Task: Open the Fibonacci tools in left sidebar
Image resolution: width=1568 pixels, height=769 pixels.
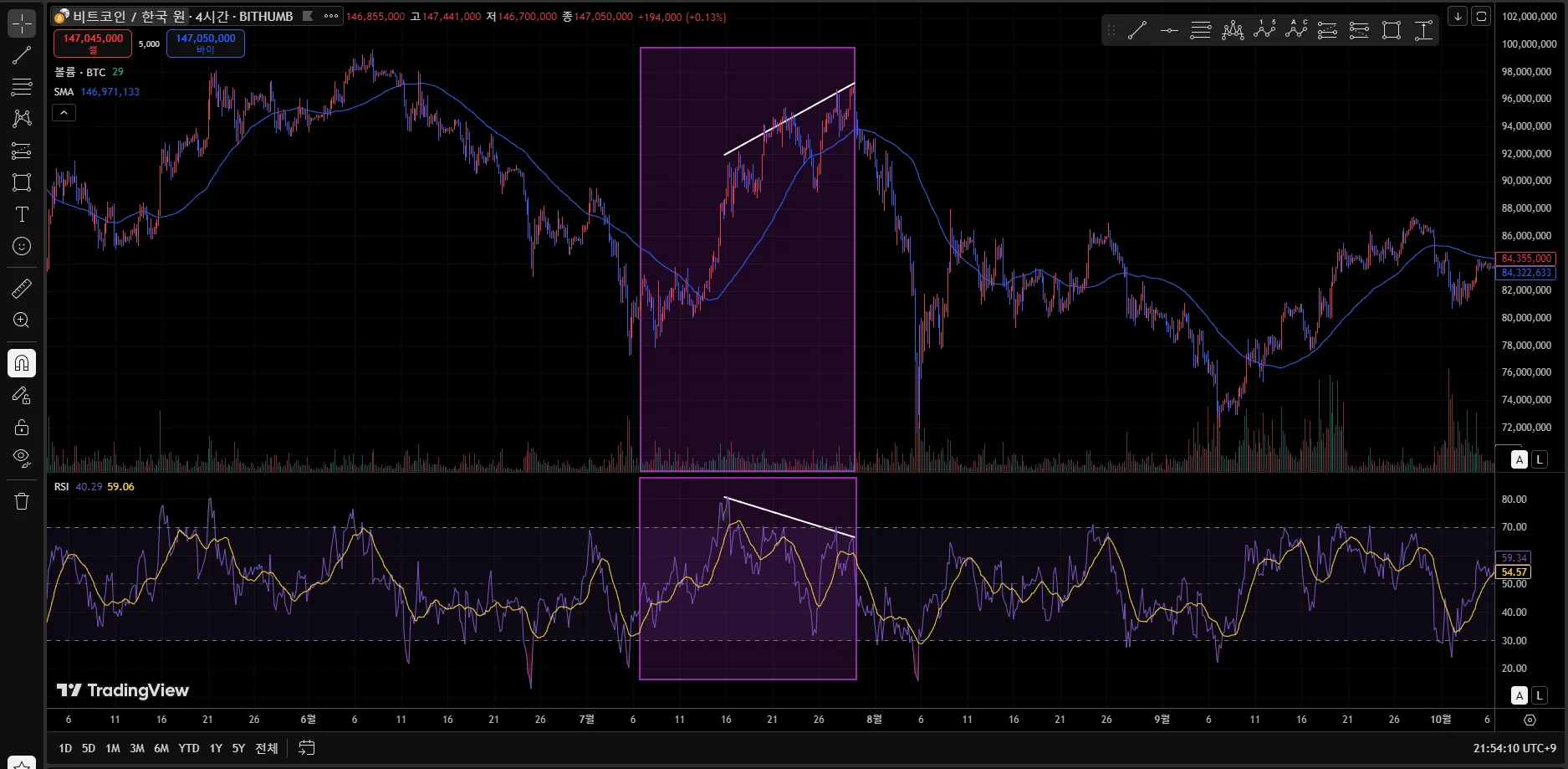Action: point(22,87)
